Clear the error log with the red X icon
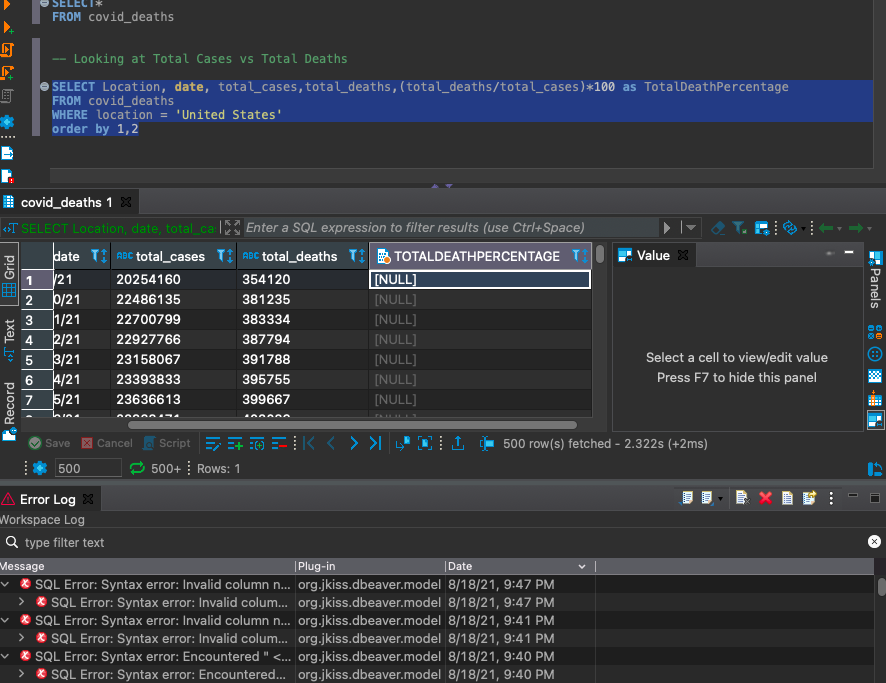Screen dimensions: 886x683 [766, 498]
